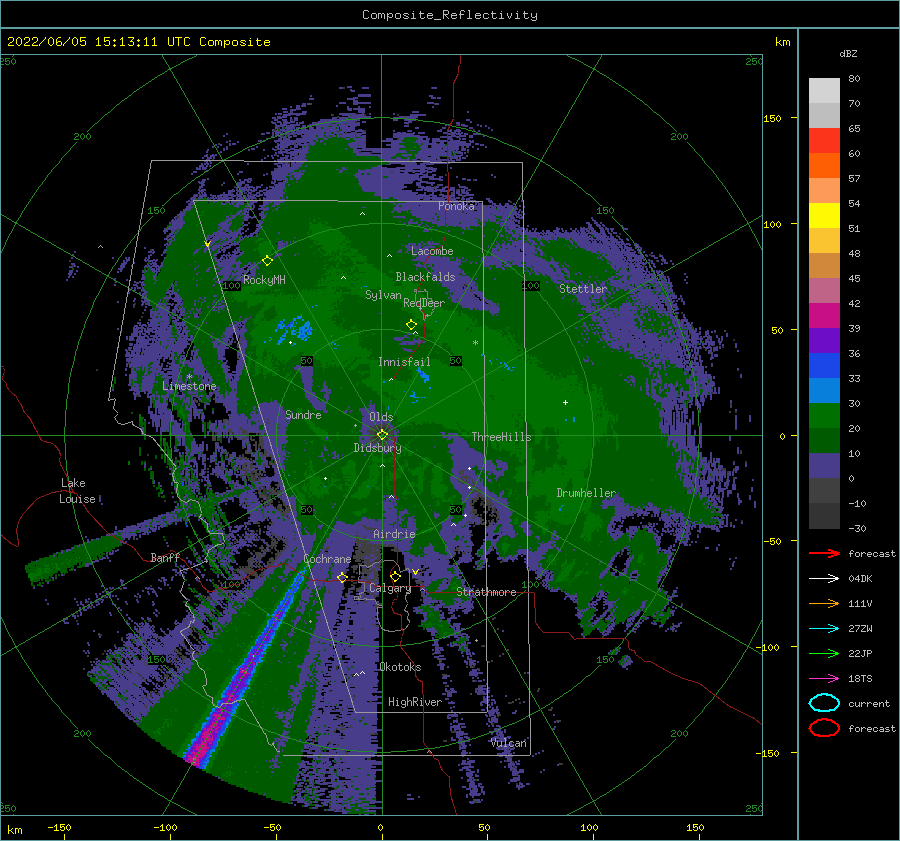900x841 pixels.
Task: Click the yellow radar-center diamond near Didsbury
Action: [382, 435]
